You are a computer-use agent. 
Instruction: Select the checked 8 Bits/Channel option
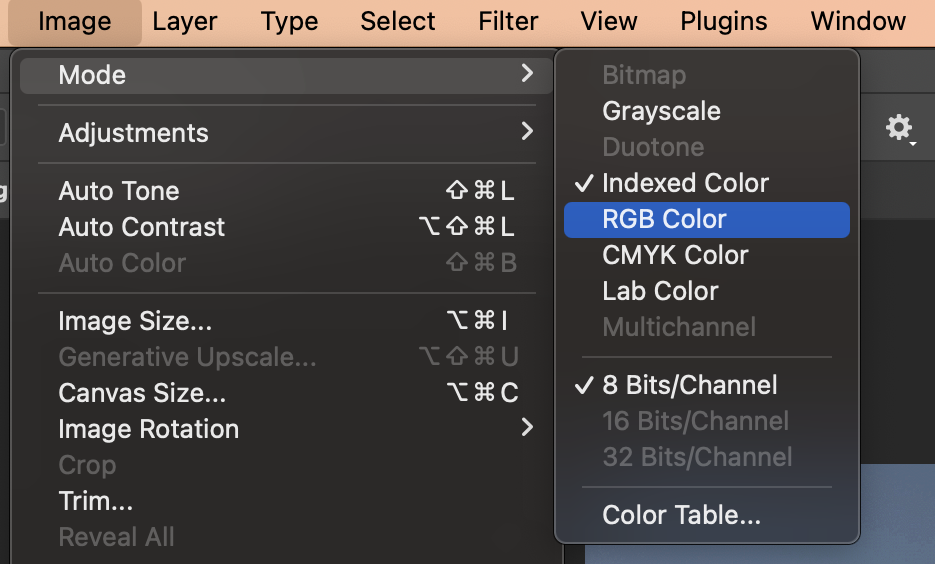pos(689,385)
